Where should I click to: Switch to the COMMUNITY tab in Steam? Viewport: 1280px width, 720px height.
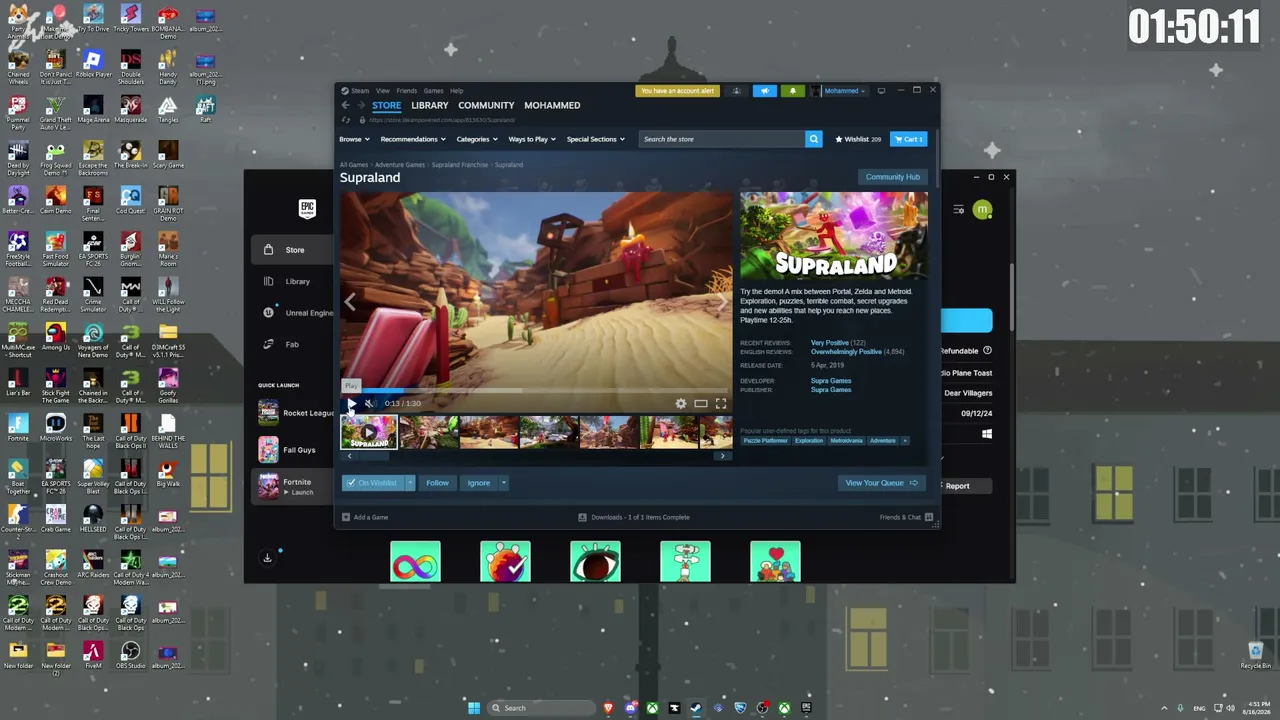pyautogui.click(x=486, y=105)
